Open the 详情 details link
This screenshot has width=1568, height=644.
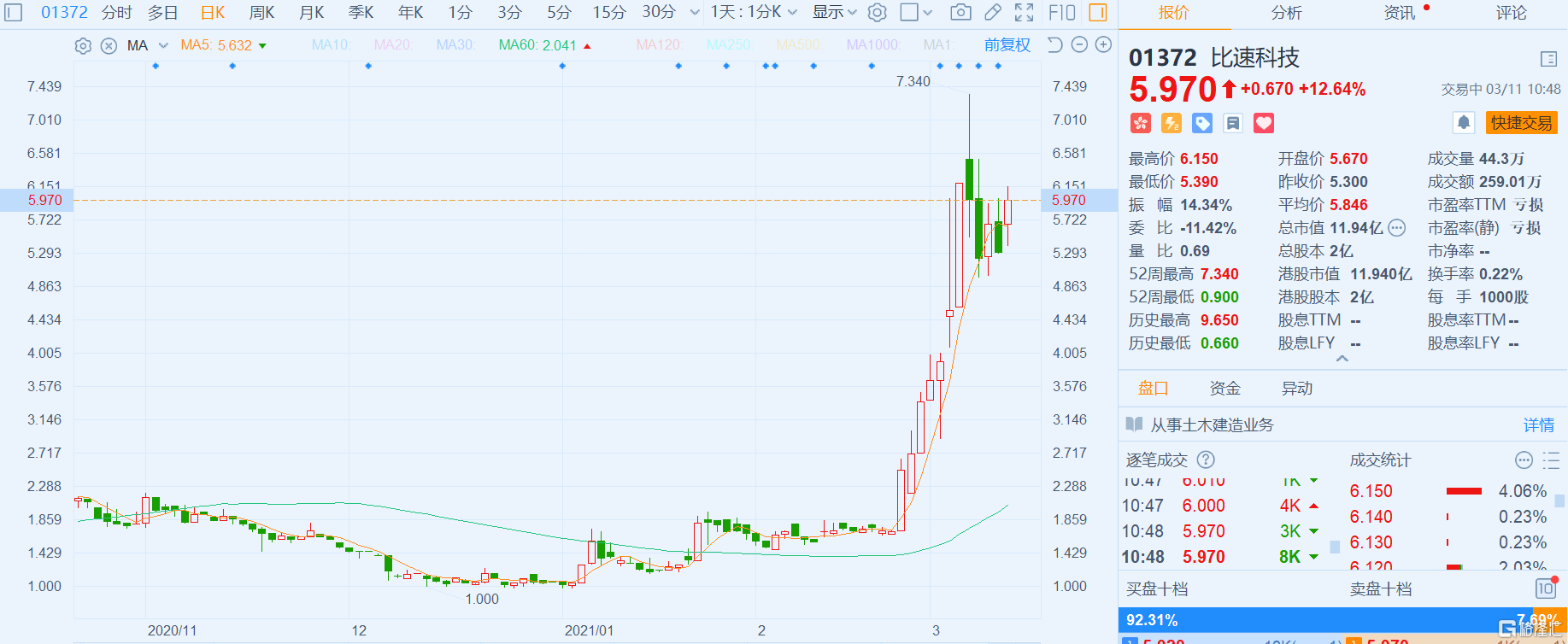tap(1538, 424)
